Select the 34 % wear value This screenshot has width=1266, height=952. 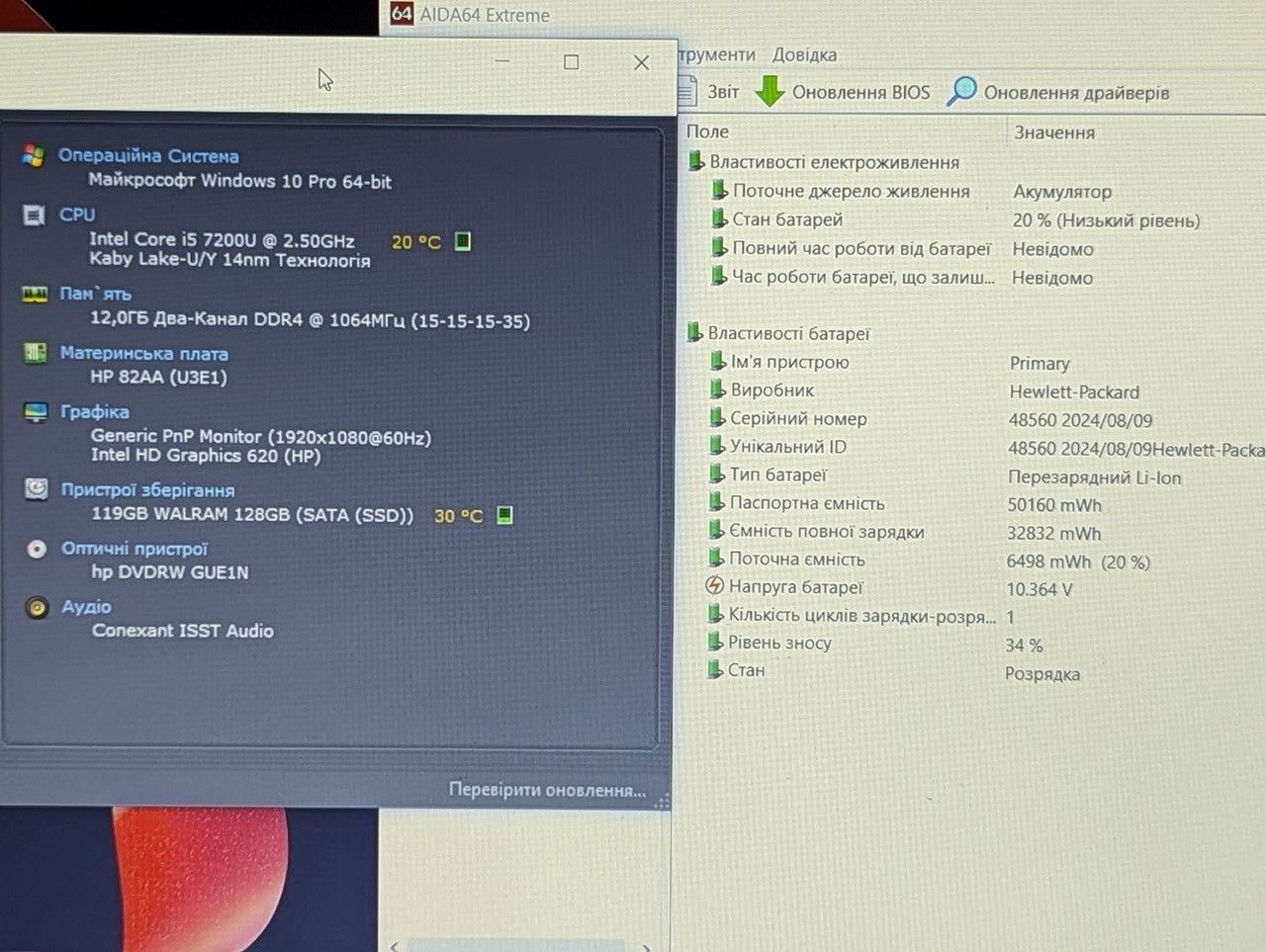pyautogui.click(x=1025, y=646)
